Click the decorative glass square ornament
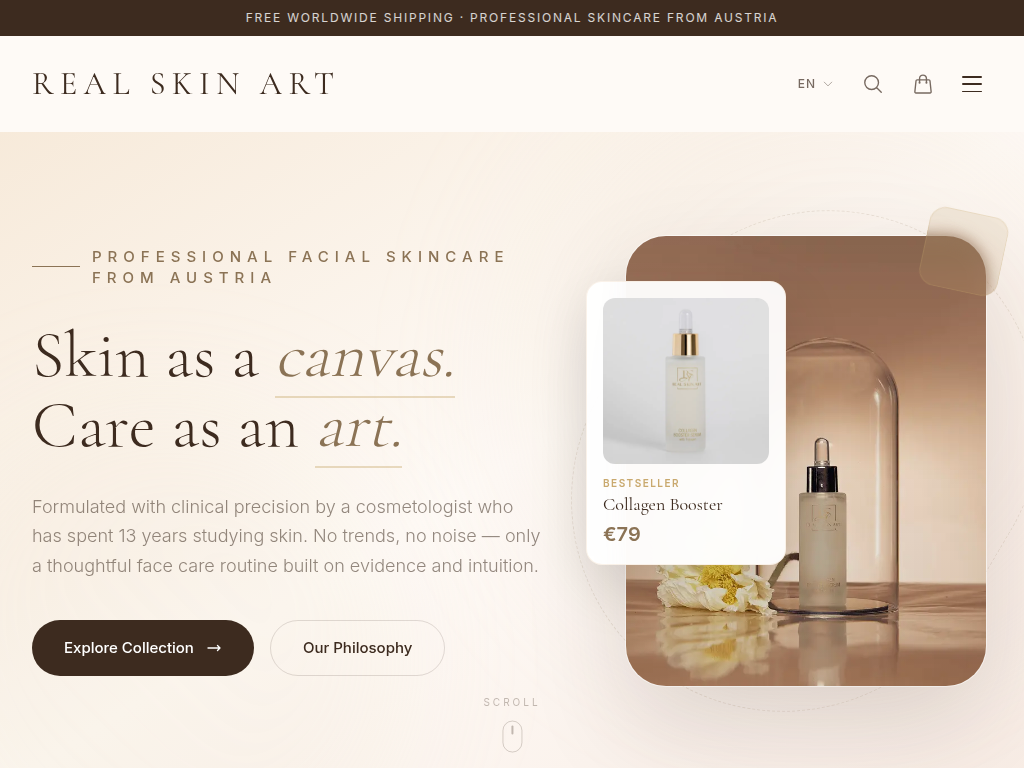 (x=963, y=251)
